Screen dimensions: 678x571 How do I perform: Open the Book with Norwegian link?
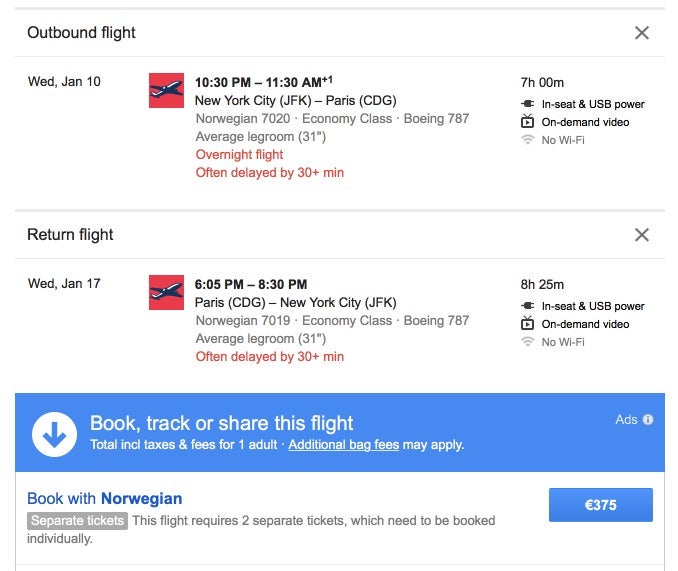click(x=105, y=498)
